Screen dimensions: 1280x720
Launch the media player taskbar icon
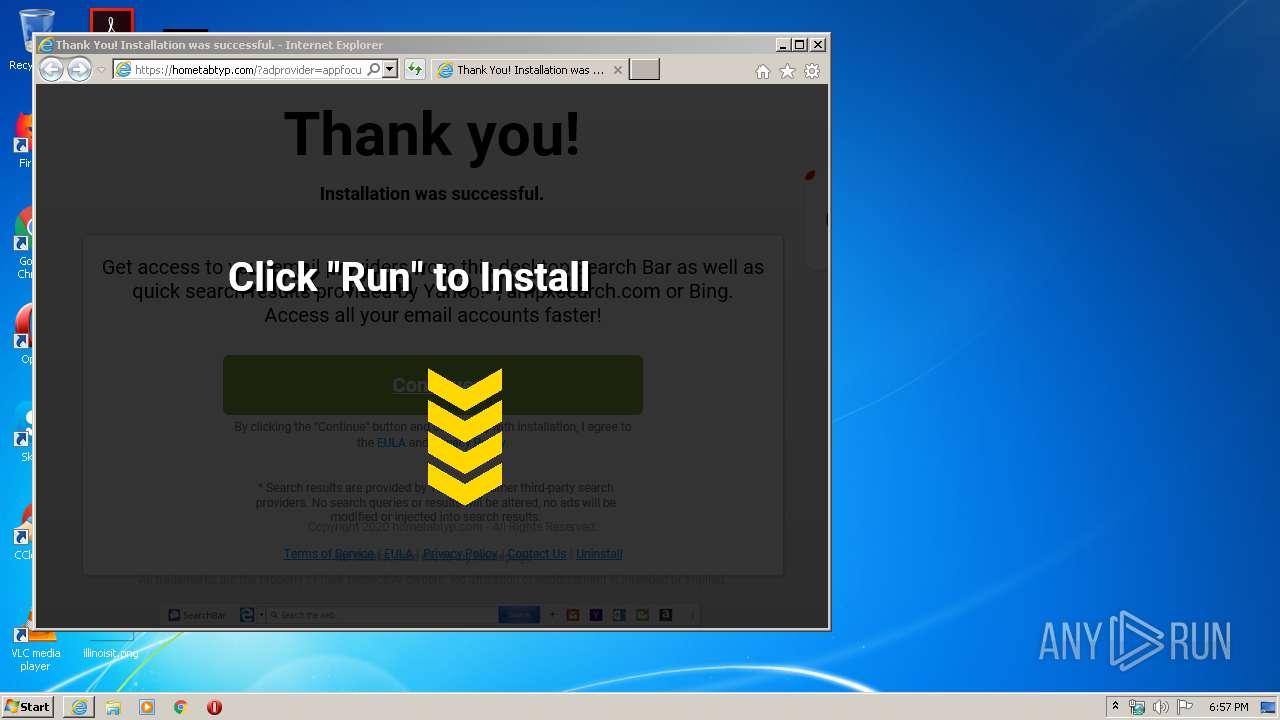click(147, 707)
